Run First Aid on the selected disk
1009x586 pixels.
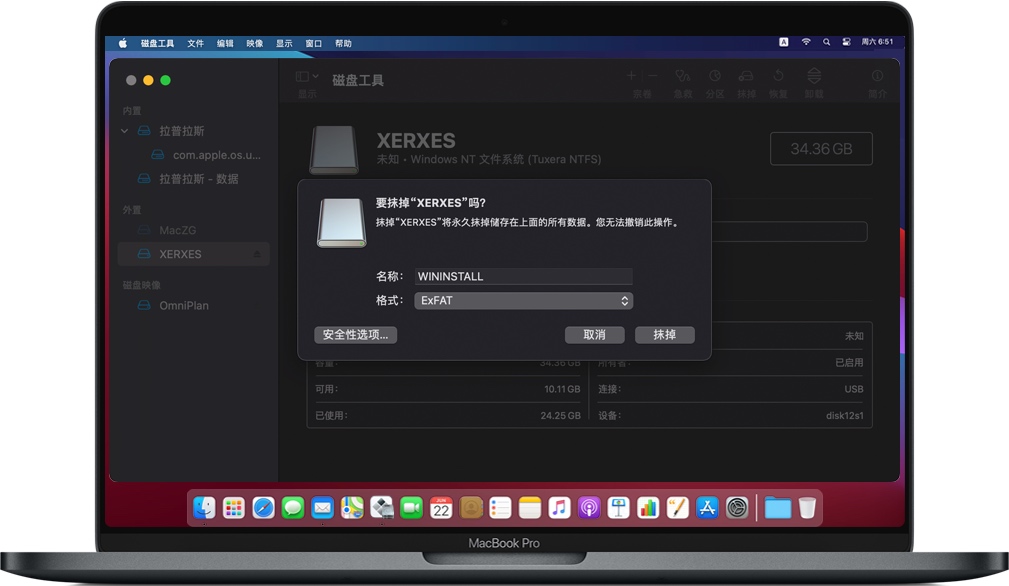point(684,76)
